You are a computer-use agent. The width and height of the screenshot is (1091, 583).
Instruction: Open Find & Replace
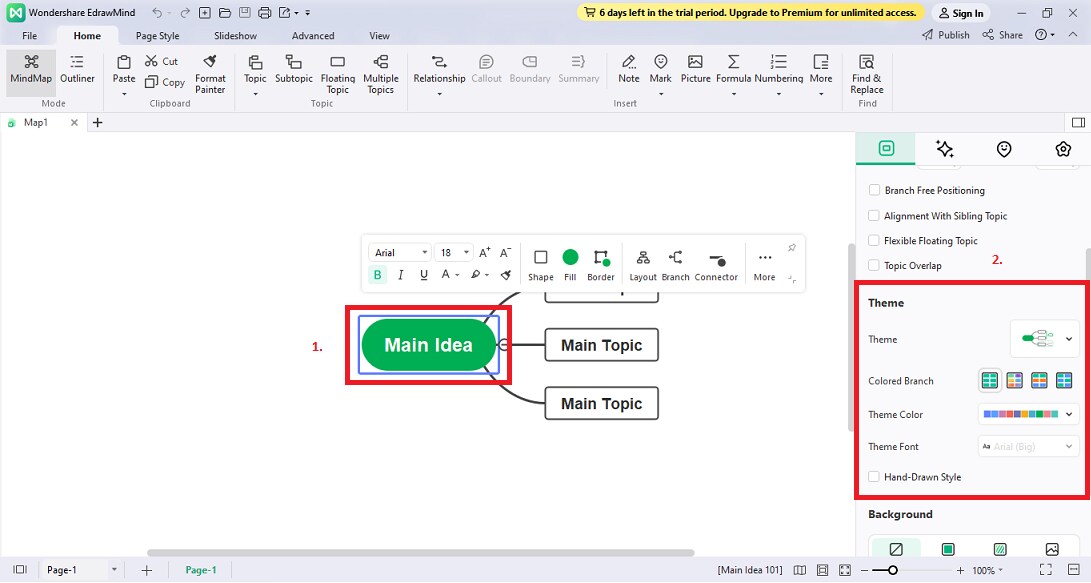866,74
